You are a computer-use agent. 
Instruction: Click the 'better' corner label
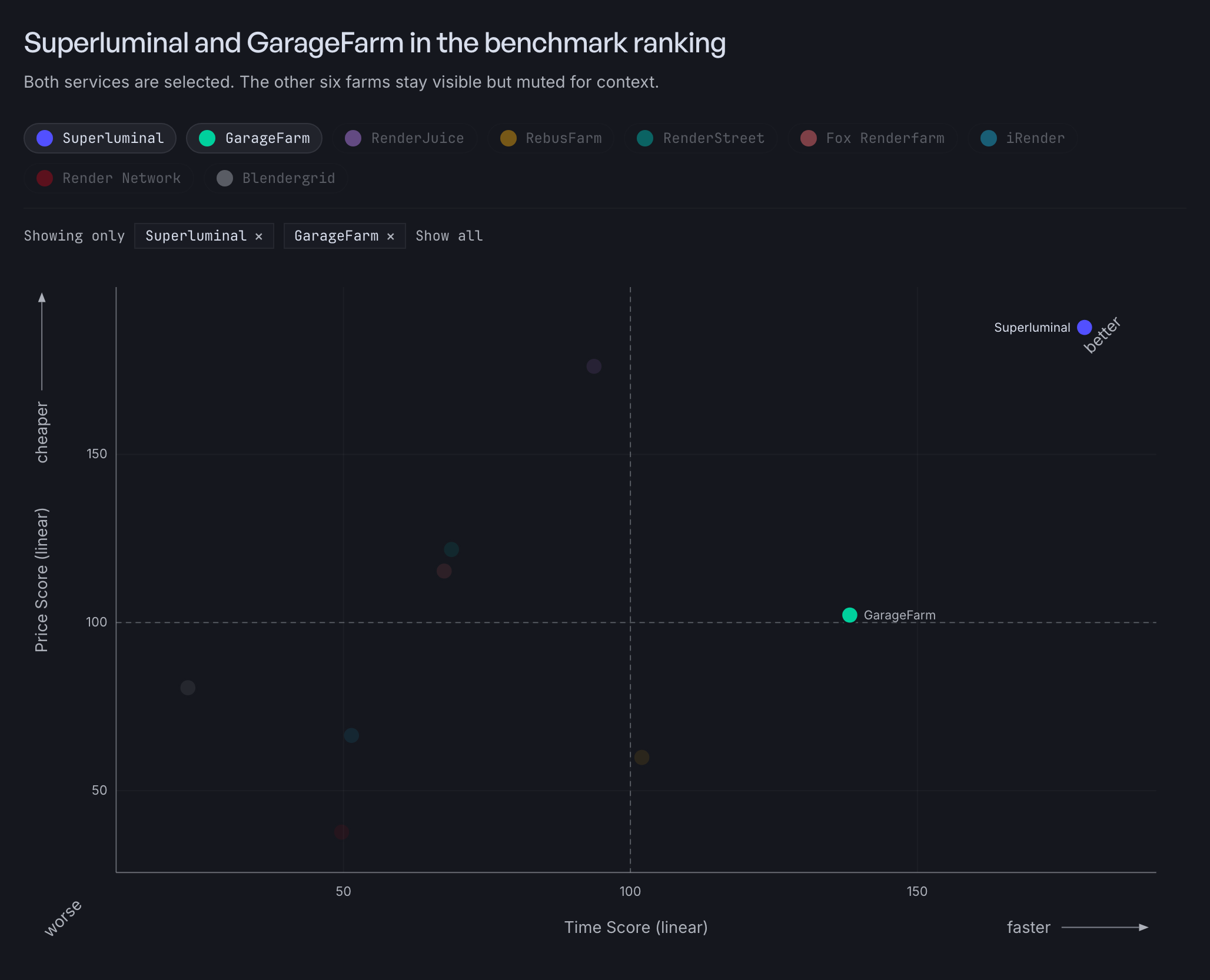pyautogui.click(x=1102, y=335)
